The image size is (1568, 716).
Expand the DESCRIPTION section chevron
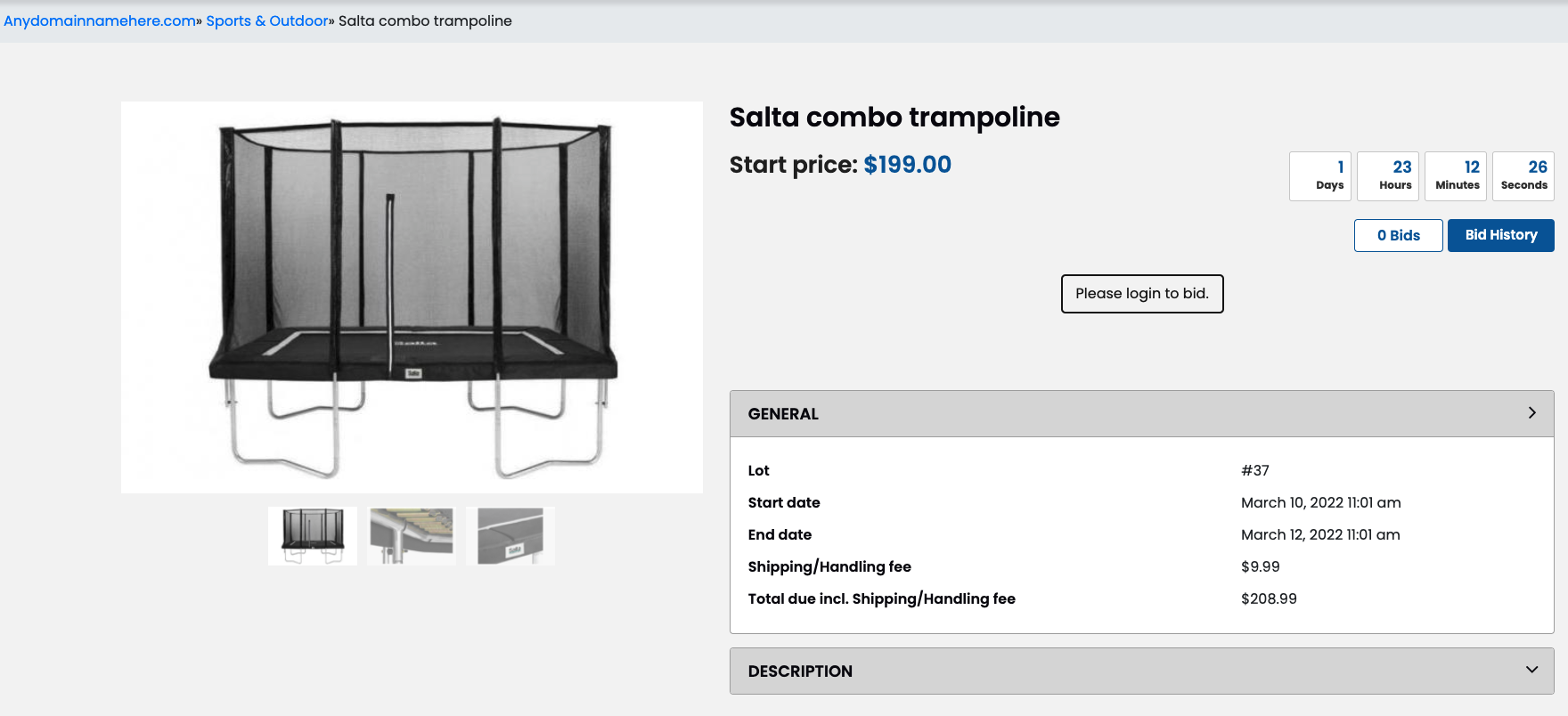[1532, 671]
